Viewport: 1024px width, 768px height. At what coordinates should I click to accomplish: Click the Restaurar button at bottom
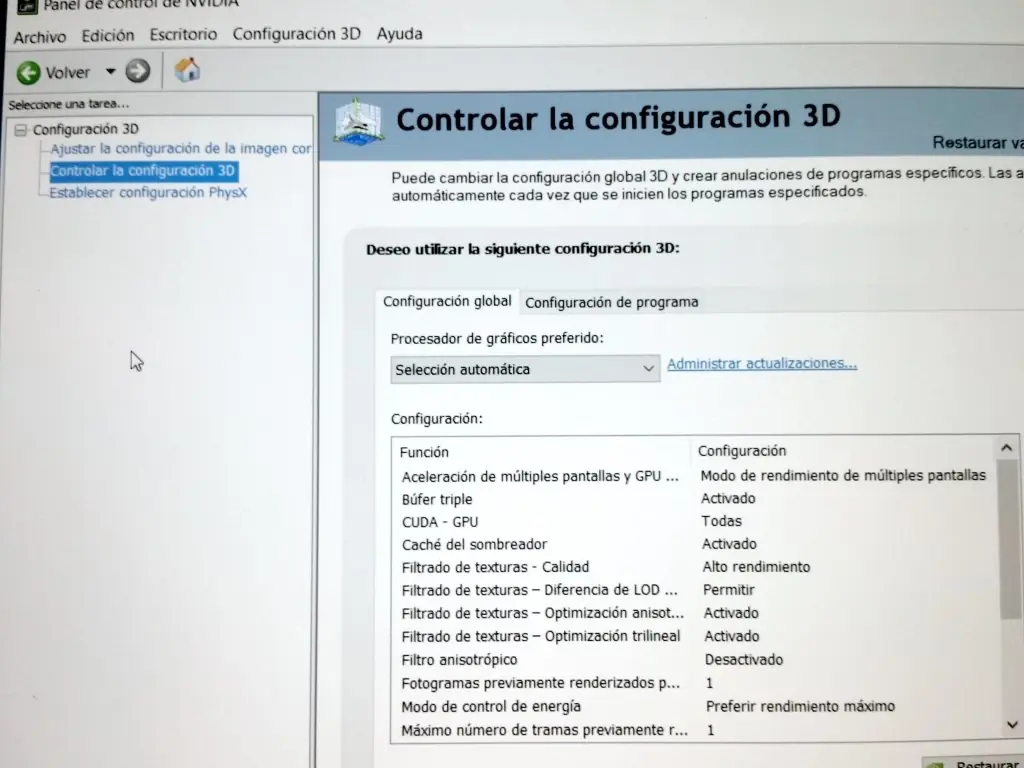point(973,763)
